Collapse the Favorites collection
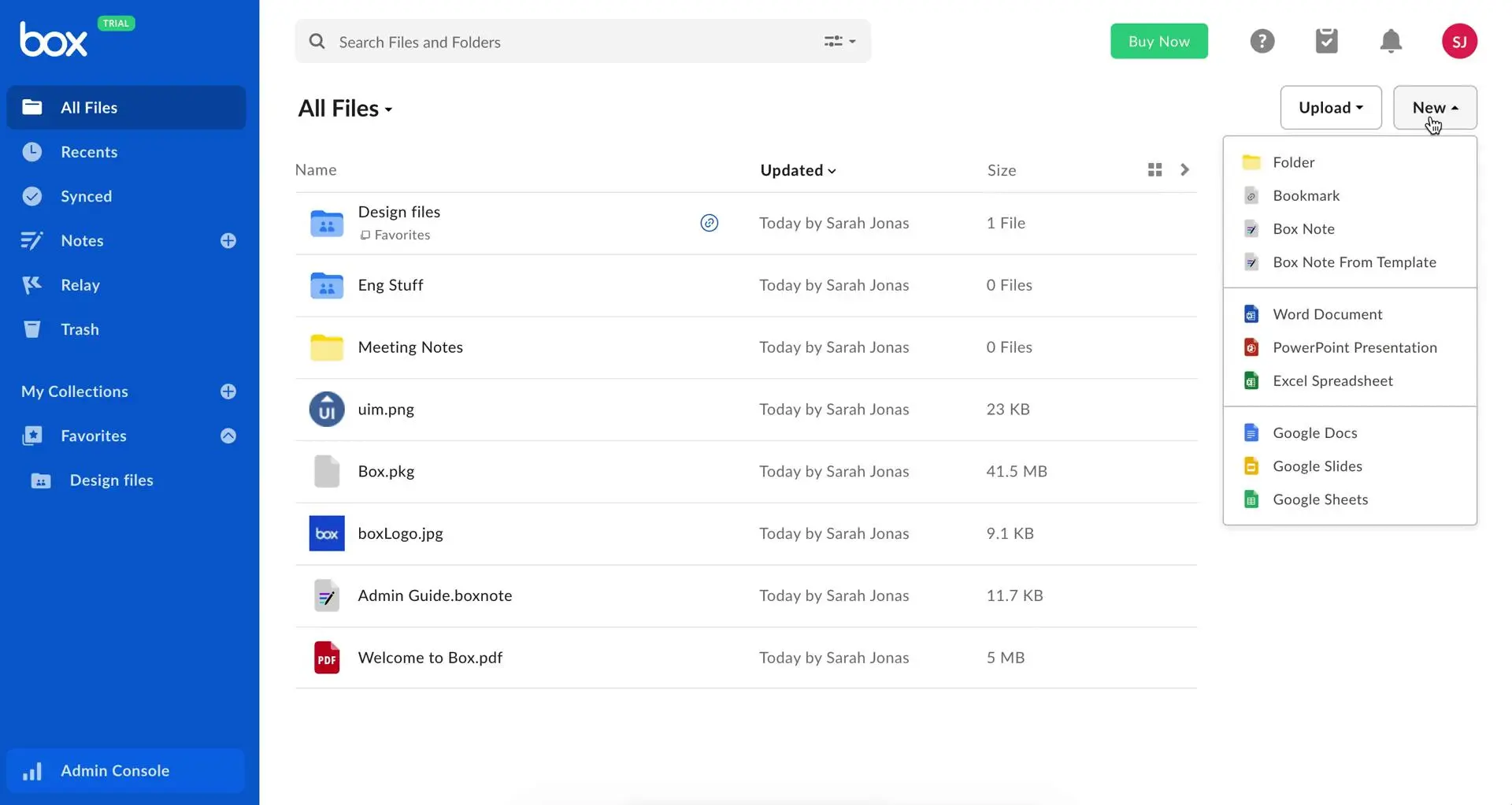Viewport: 1512px width, 805px height. (228, 436)
